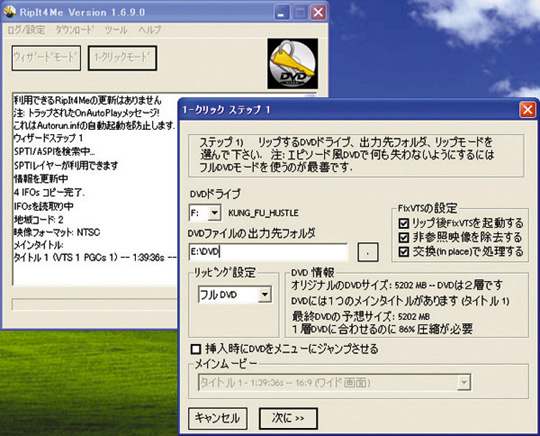Image resolution: width=540 pixels, height=436 pixels.
Task: Open the ログ/設定 menu
Action: [26, 30]
